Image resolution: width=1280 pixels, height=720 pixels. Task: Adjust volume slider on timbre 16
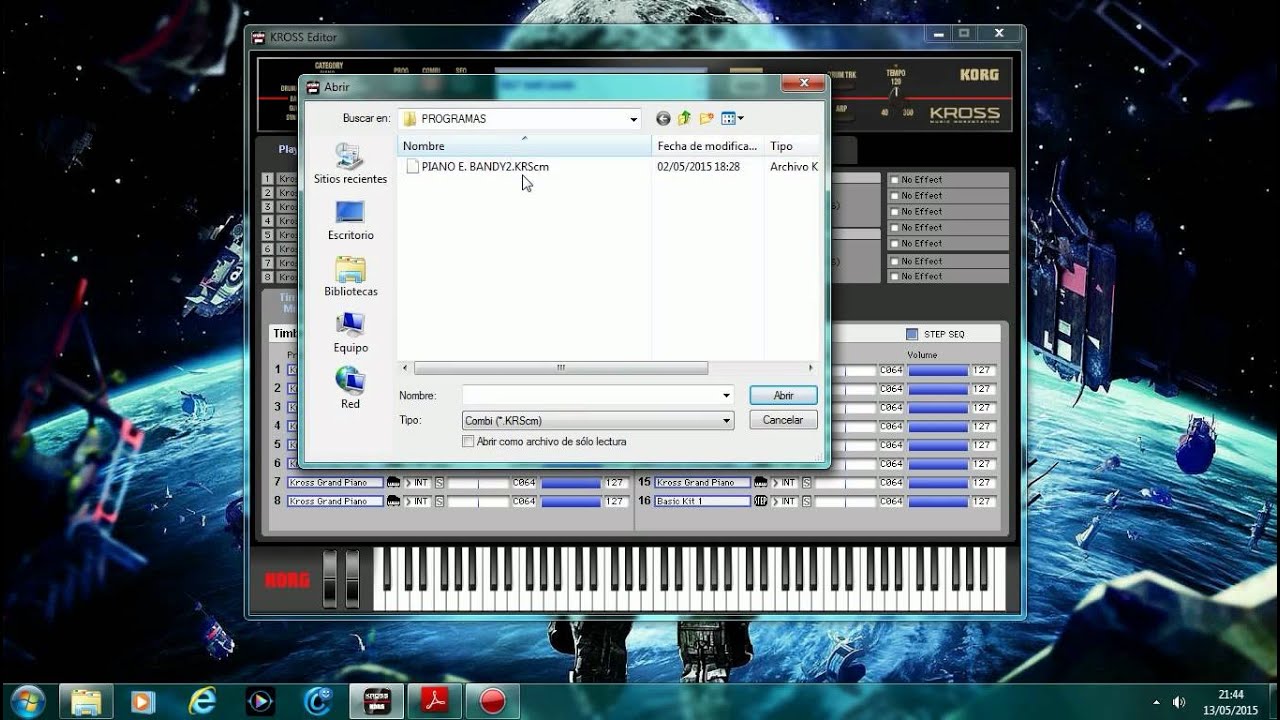pyautogui.click(x=938, y=501)
